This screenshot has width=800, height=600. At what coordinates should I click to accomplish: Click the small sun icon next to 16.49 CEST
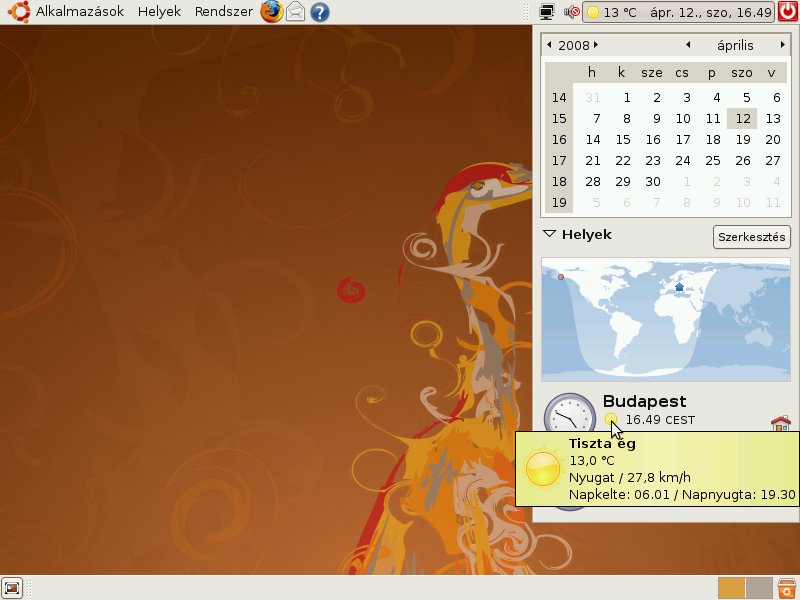[x=610, y=419]
